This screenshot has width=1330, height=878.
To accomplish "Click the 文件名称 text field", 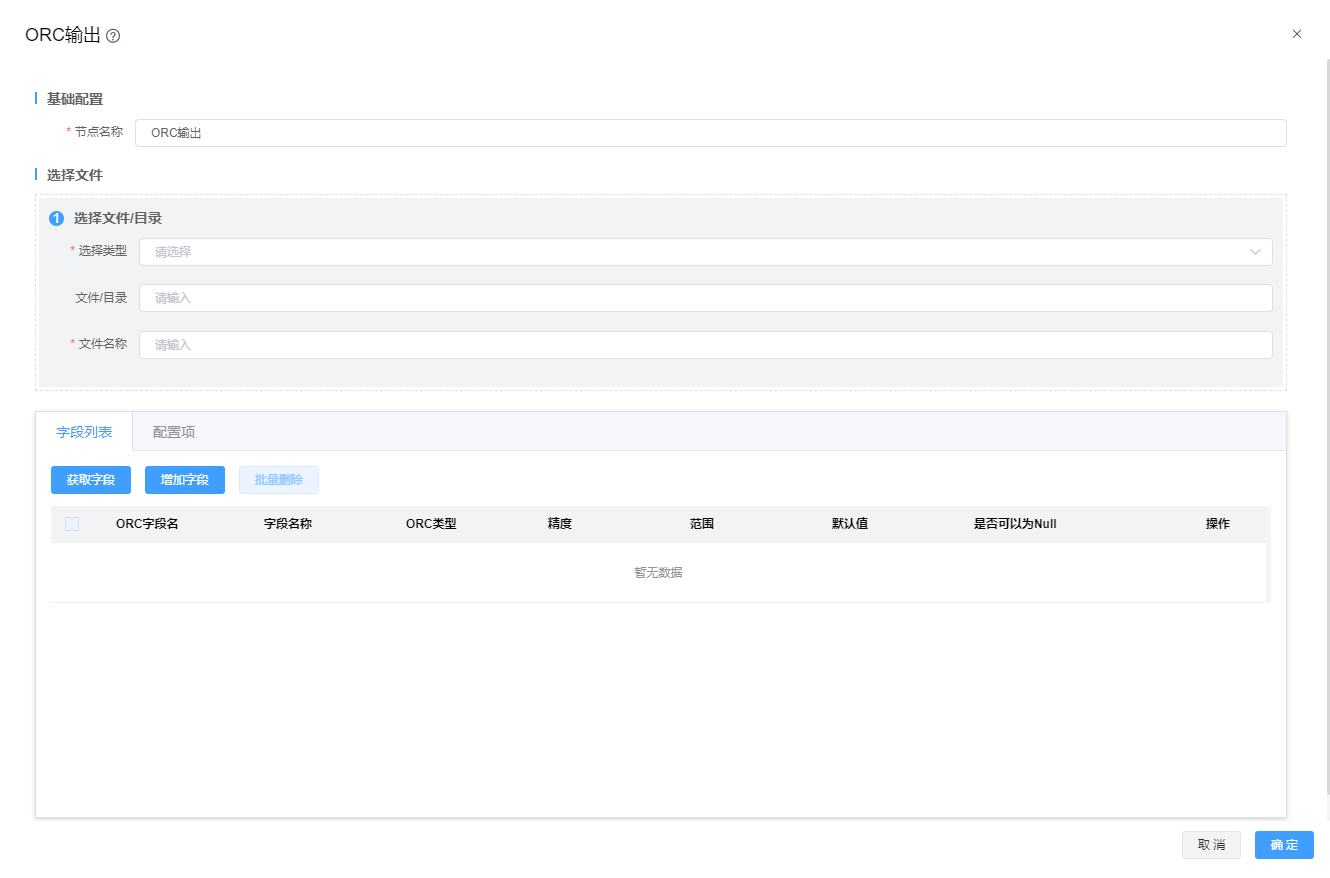I will pyautogui.click(x=705, y=345).
